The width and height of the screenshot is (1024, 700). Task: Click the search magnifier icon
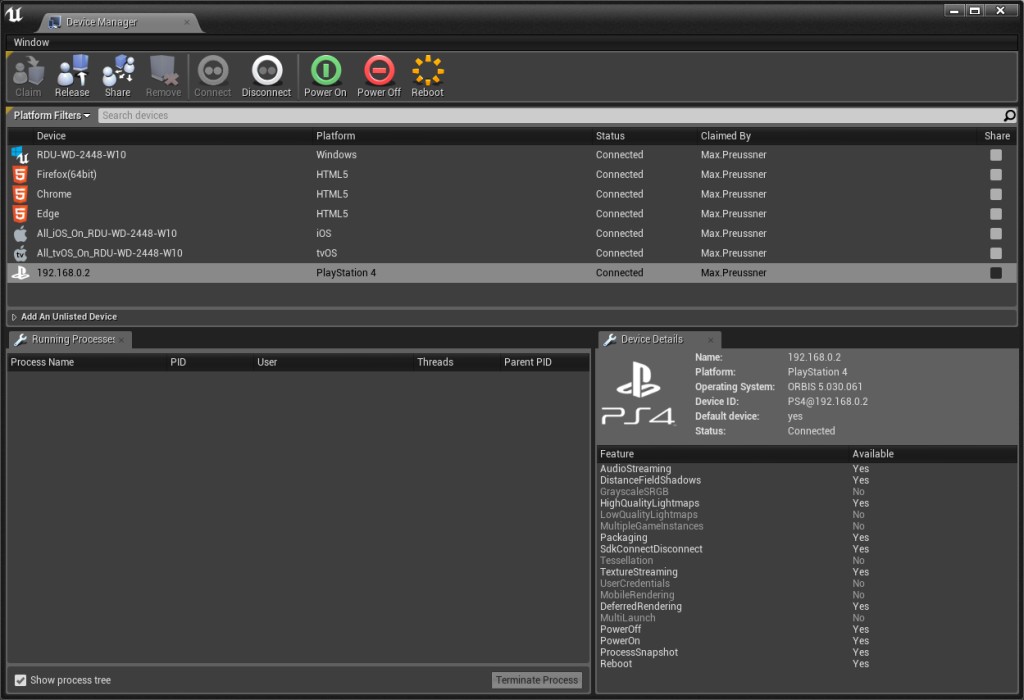[1009, 116]
